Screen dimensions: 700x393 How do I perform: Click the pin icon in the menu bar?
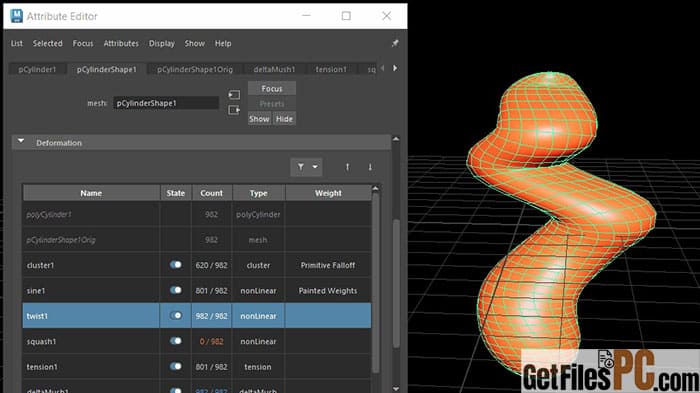[x=395, y=43]
